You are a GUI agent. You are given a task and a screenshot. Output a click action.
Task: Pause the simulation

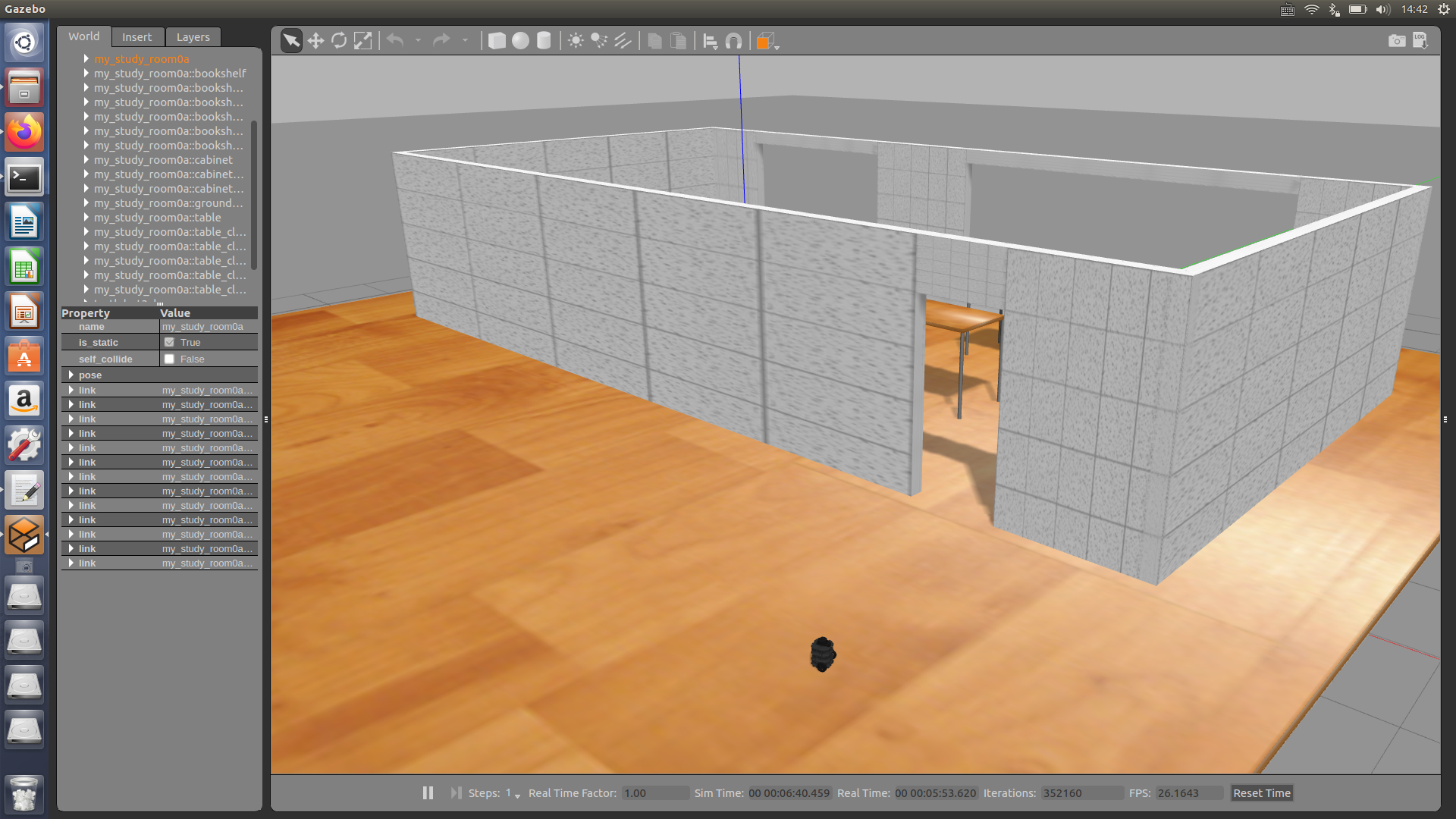tap(428, 793)
